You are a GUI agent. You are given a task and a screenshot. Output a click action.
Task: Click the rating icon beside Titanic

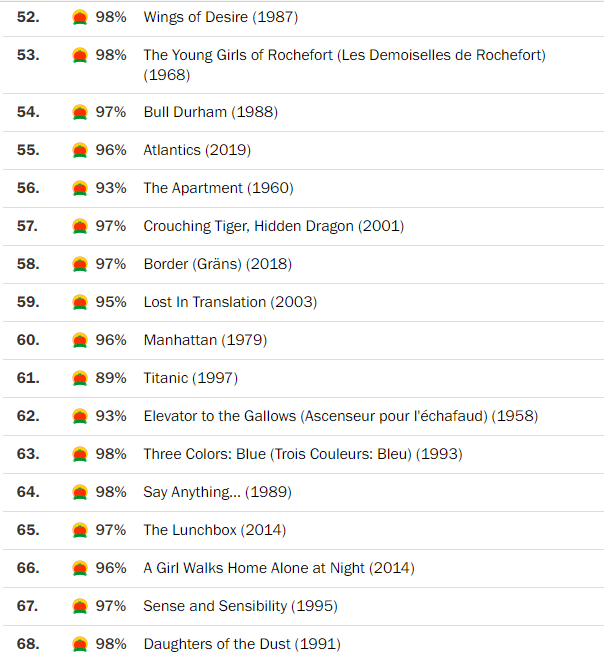coord(80,379)
